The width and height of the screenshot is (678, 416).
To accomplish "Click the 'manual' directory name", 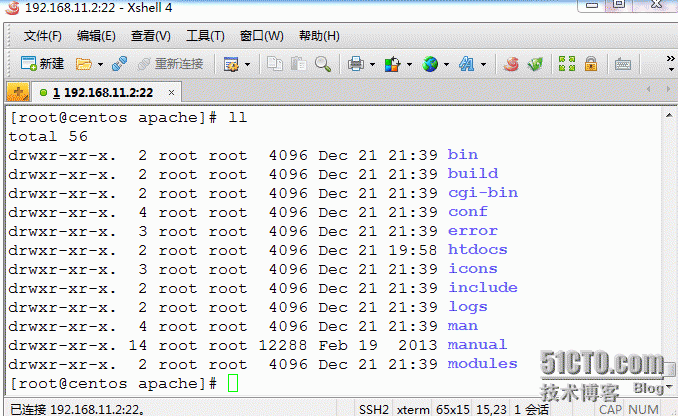I will [x=477, y=345].
